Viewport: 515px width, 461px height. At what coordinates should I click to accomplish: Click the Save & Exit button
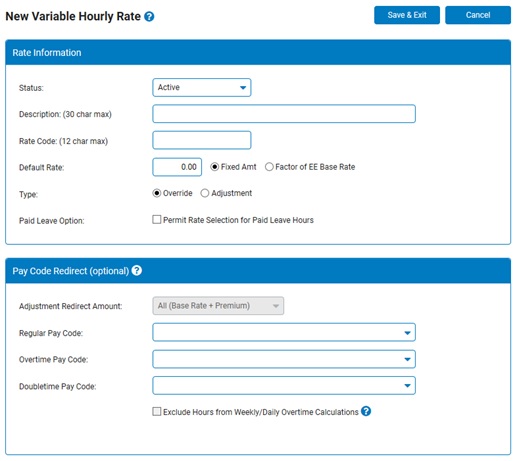pyautogui.click(x=407, y=15)
